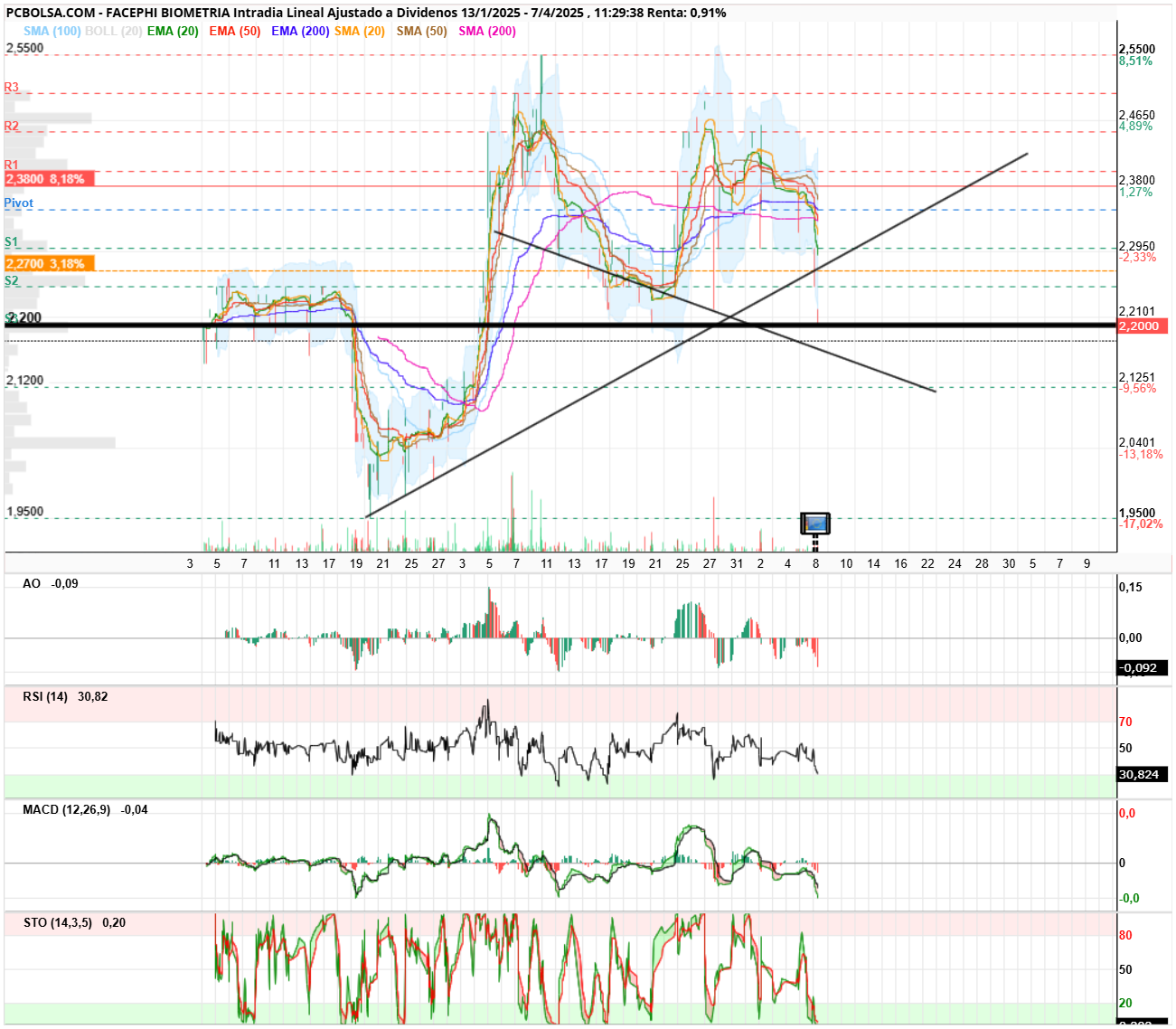1176x1029 pixels.
Task: Click the blue EMA (200) legend entry
Action: pyautogui.click(x=300, y=31)
